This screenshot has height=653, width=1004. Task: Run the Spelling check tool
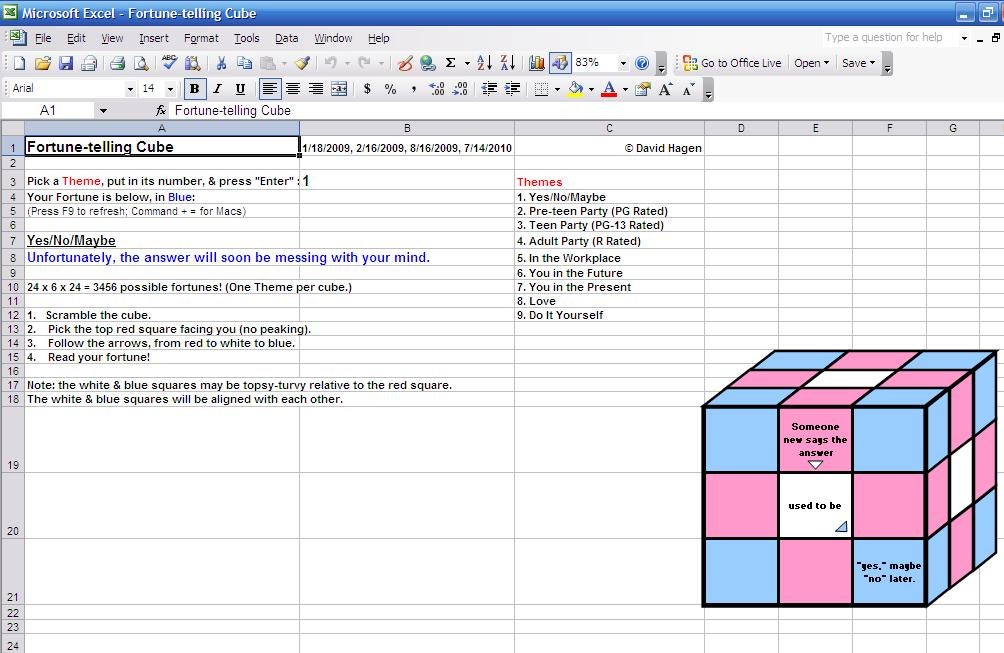(169, 63)
